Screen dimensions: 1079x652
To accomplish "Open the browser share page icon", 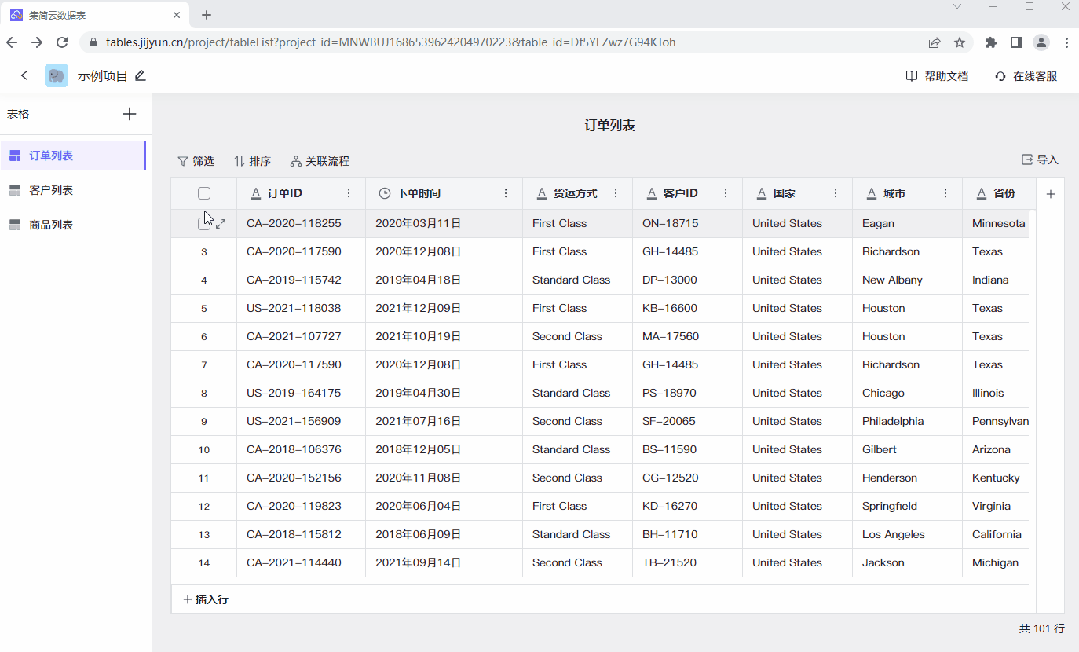I will click(934, 43).
